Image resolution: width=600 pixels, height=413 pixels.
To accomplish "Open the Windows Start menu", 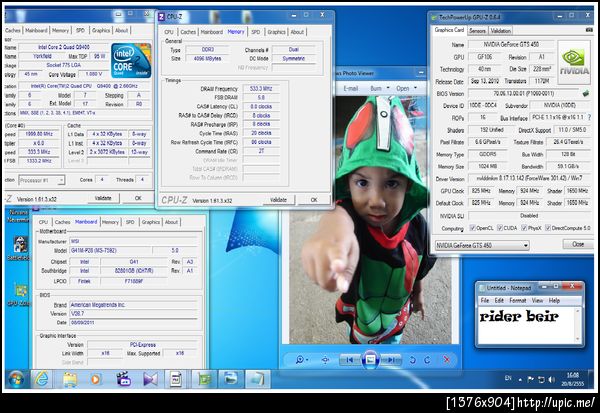I will click(x=16, y=379).
